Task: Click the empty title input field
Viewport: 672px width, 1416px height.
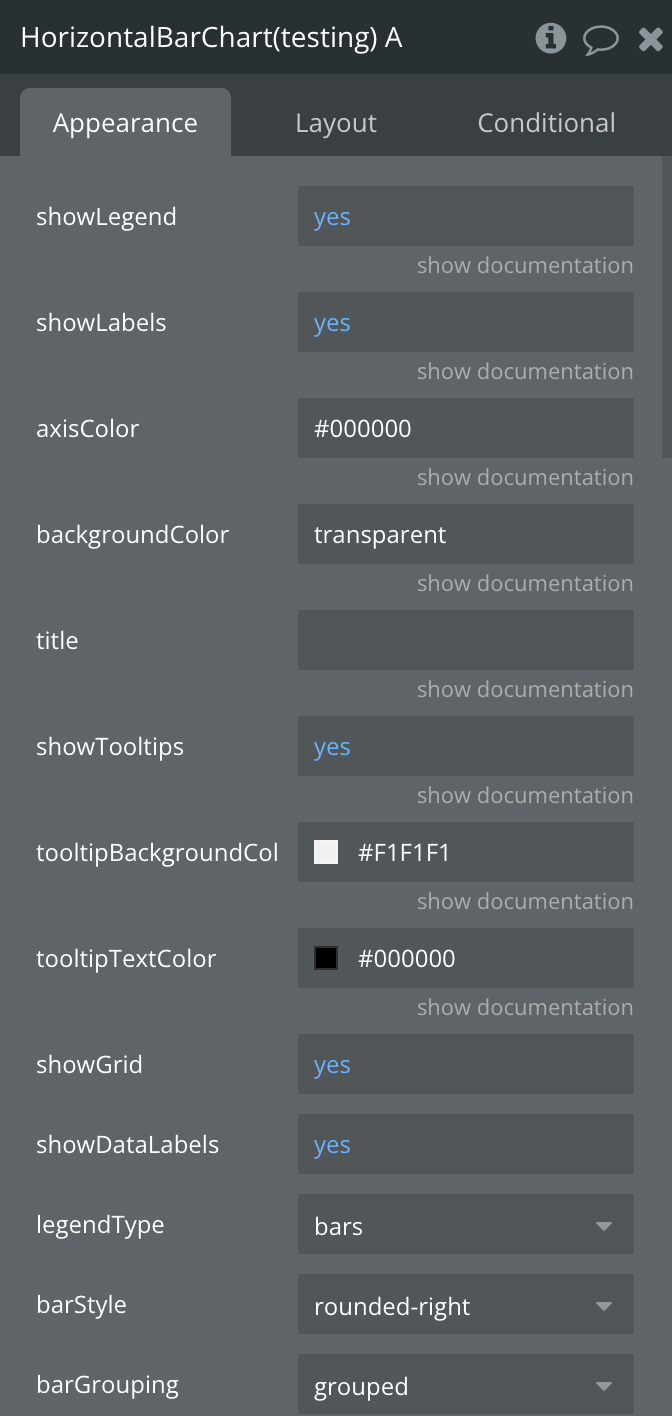Action: (465, 641)
